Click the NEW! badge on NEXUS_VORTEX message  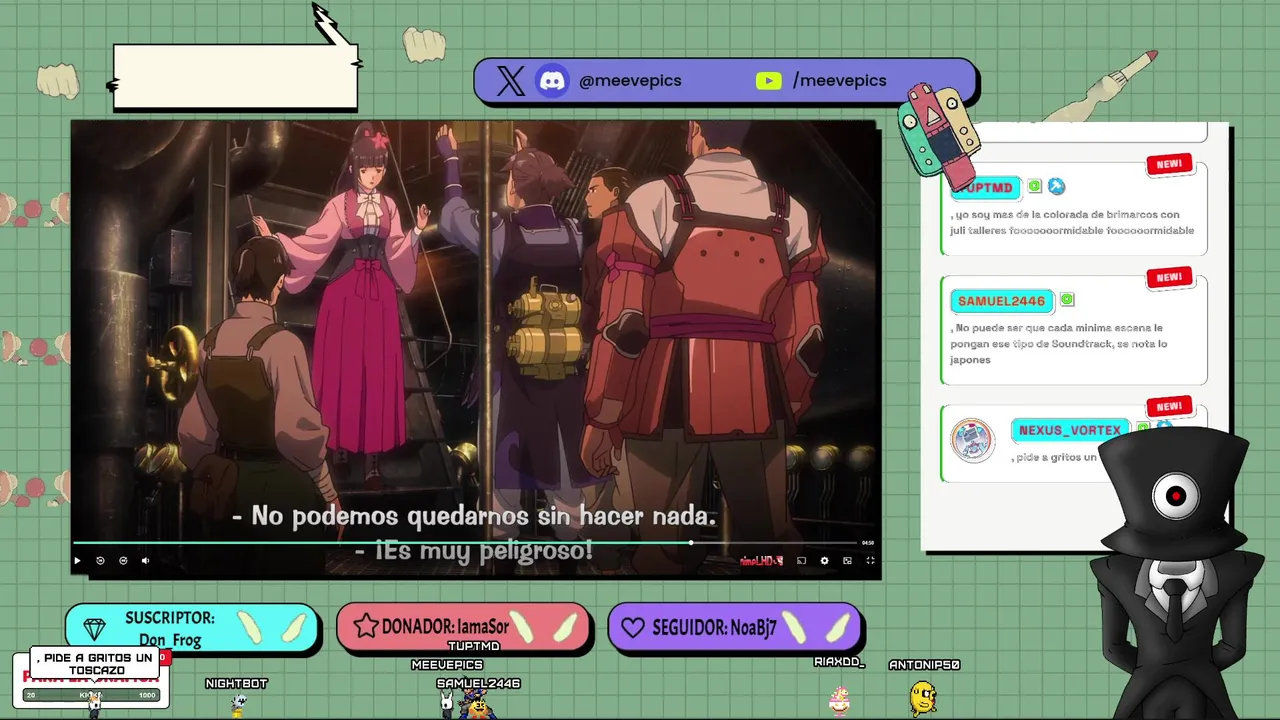click(1169, 407)
